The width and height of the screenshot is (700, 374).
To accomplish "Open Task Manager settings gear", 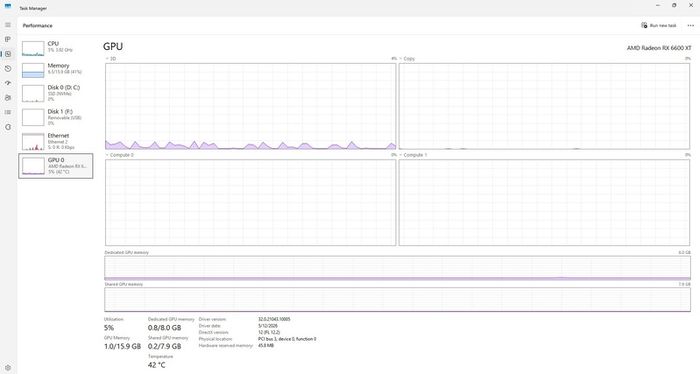I will coord(8,368).
